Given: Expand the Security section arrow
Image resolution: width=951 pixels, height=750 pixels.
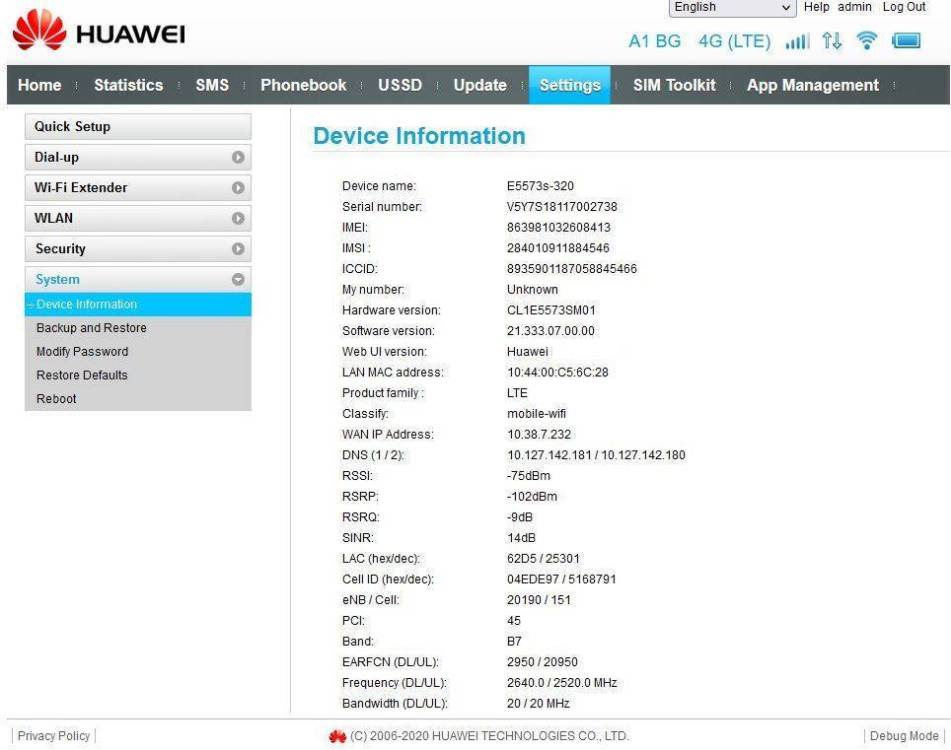Looking at the screenshot, I should coord(238,249).
